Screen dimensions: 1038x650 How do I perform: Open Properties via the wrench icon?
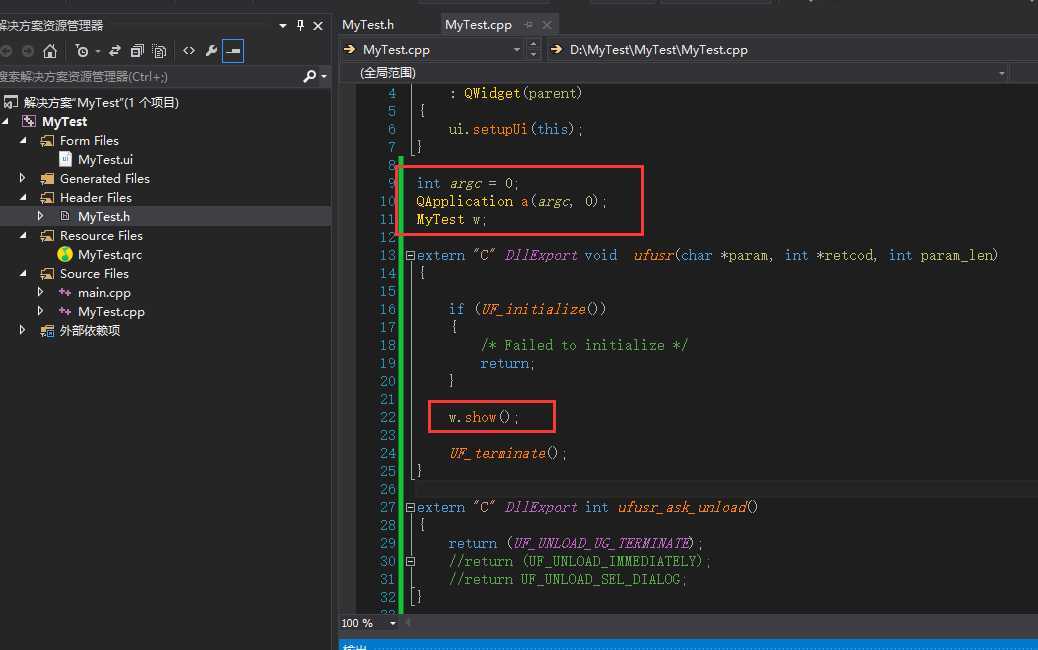click(x=211, y=50)
